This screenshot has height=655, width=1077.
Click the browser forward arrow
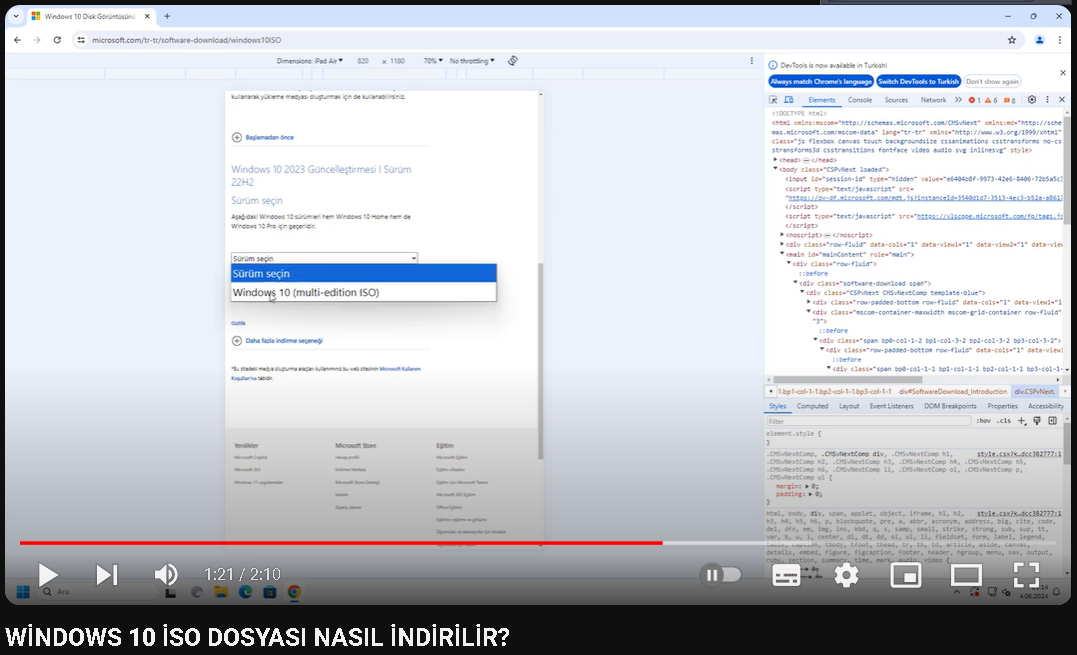click(37, 40)
